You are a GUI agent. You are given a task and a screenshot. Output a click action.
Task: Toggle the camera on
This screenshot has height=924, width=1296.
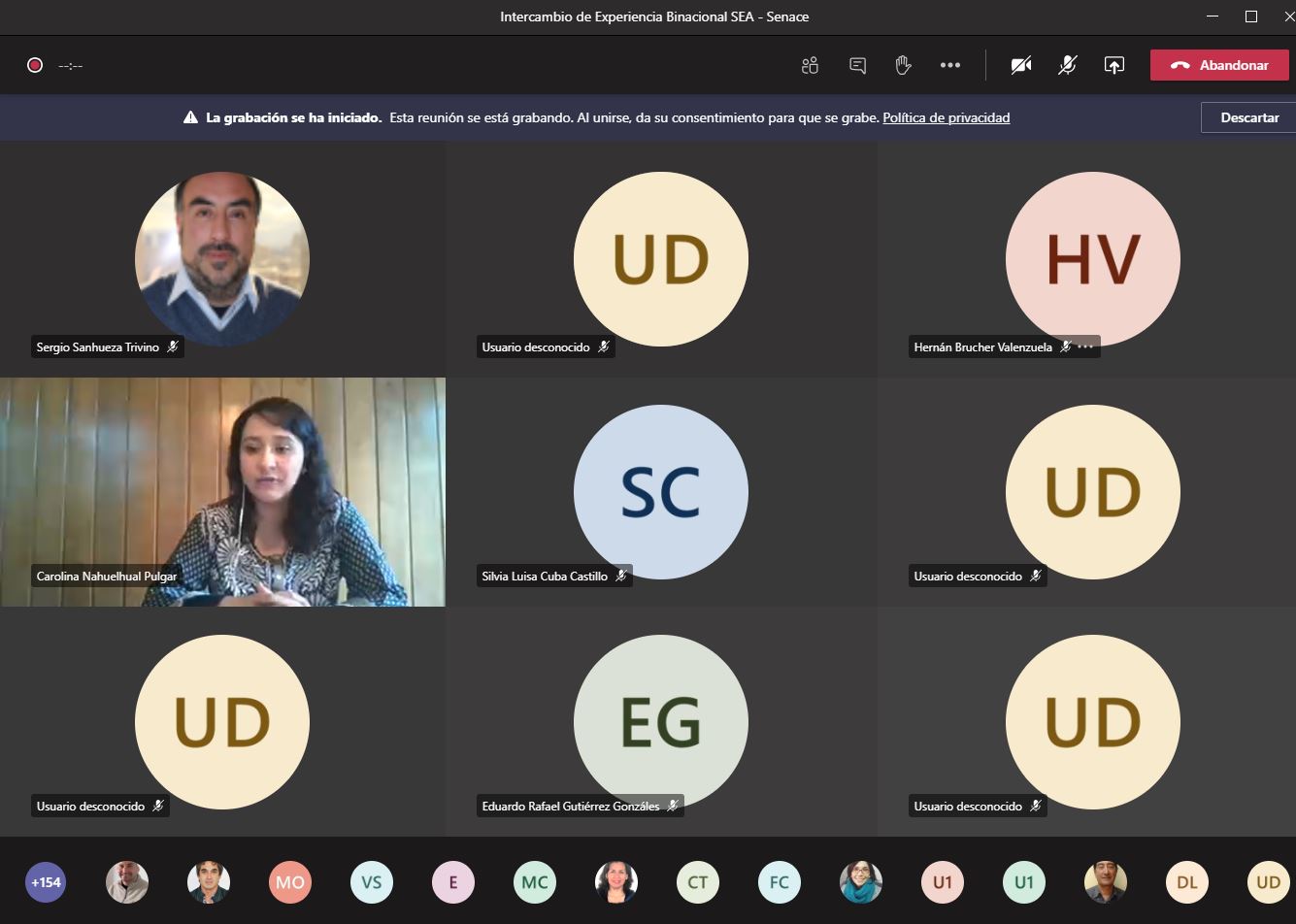[1020, 65]
